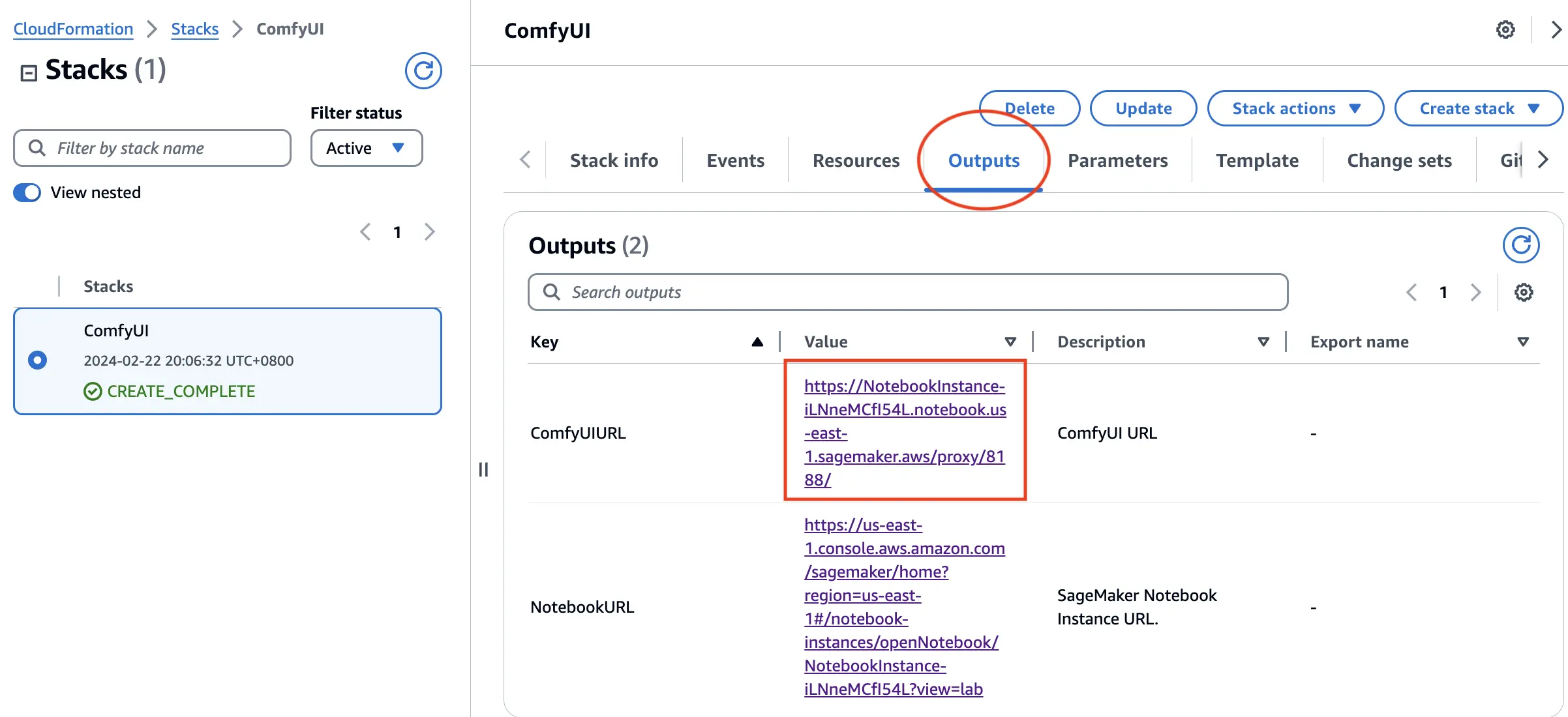Image resolution: width=1568 pixels, height=717 pixels.
Task: Focus the Search outputs field
Action: (913, 292)
